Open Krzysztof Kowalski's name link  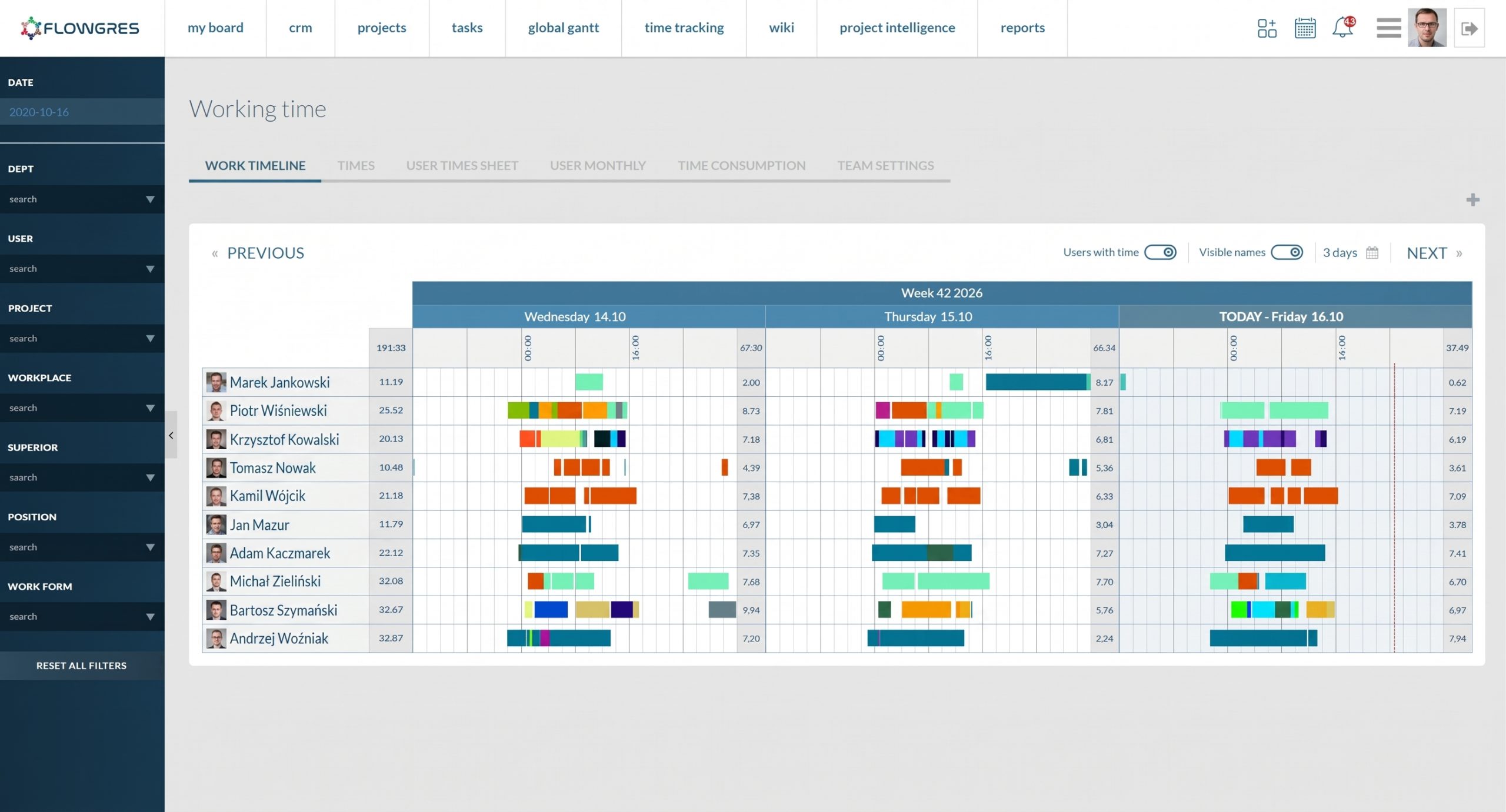tap(284, 439)
